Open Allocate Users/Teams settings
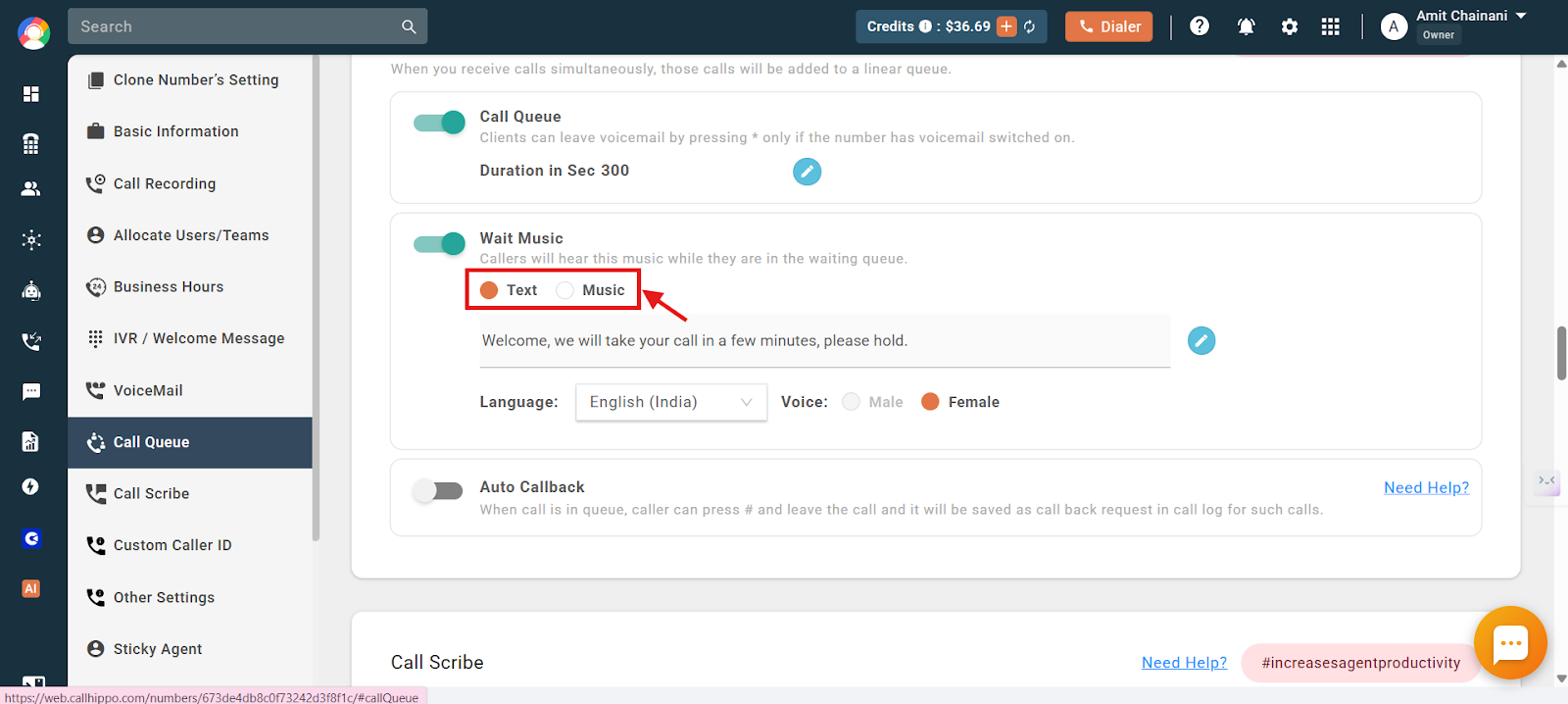Image resolution: width=1568 pixels, height=704 pixels. tap(190, 235)
